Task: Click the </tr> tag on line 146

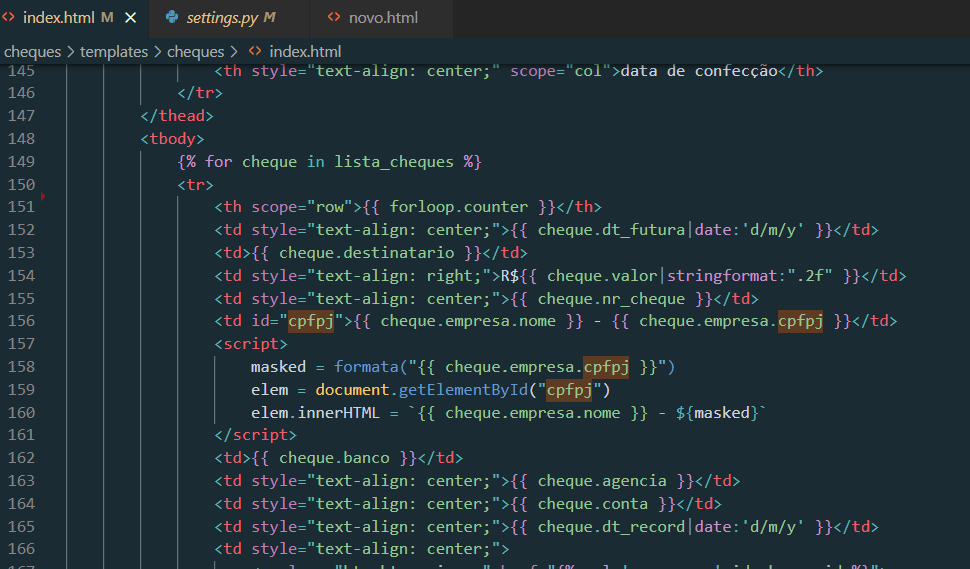Action: click(200, 93)
